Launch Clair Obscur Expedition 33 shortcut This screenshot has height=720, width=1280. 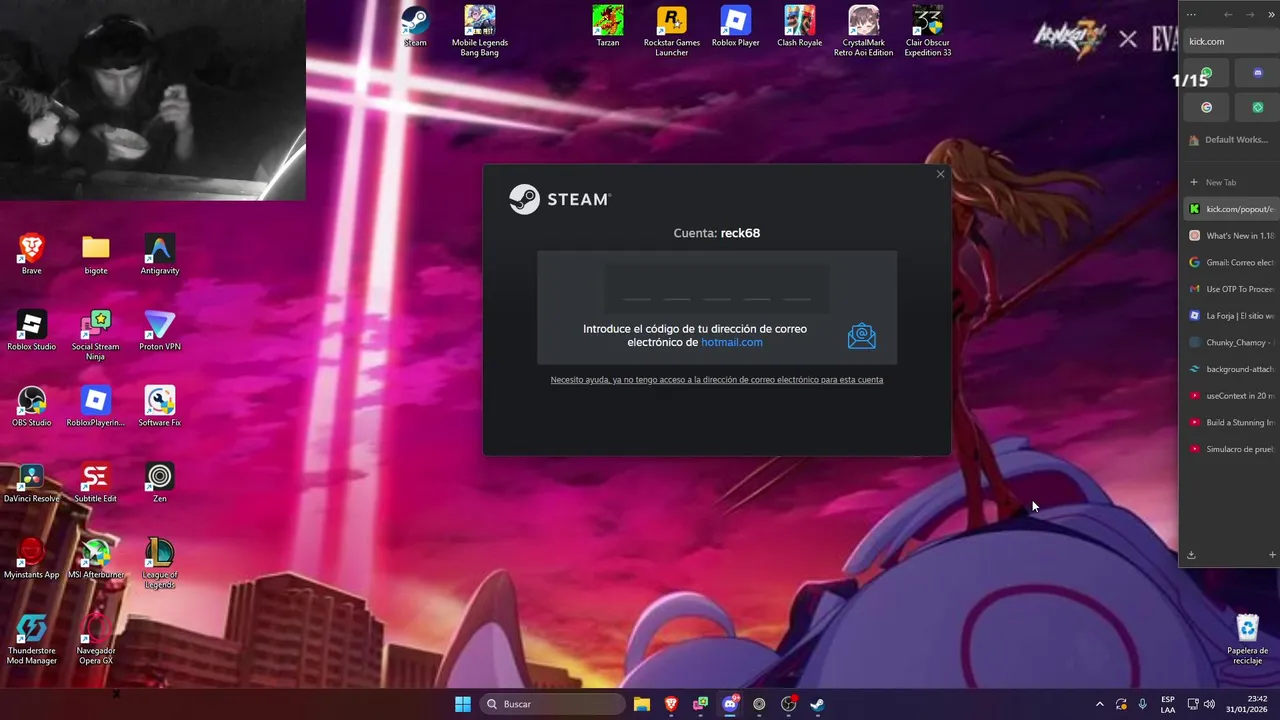(928, 30)
